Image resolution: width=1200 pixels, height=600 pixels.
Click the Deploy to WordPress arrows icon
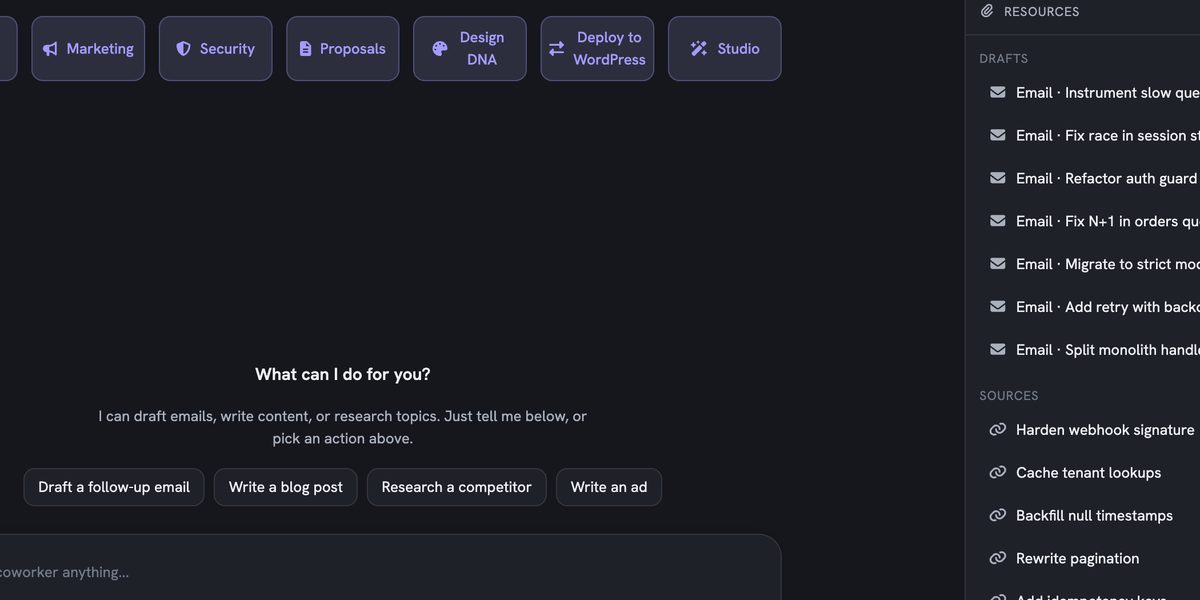[x=557, y=49]
